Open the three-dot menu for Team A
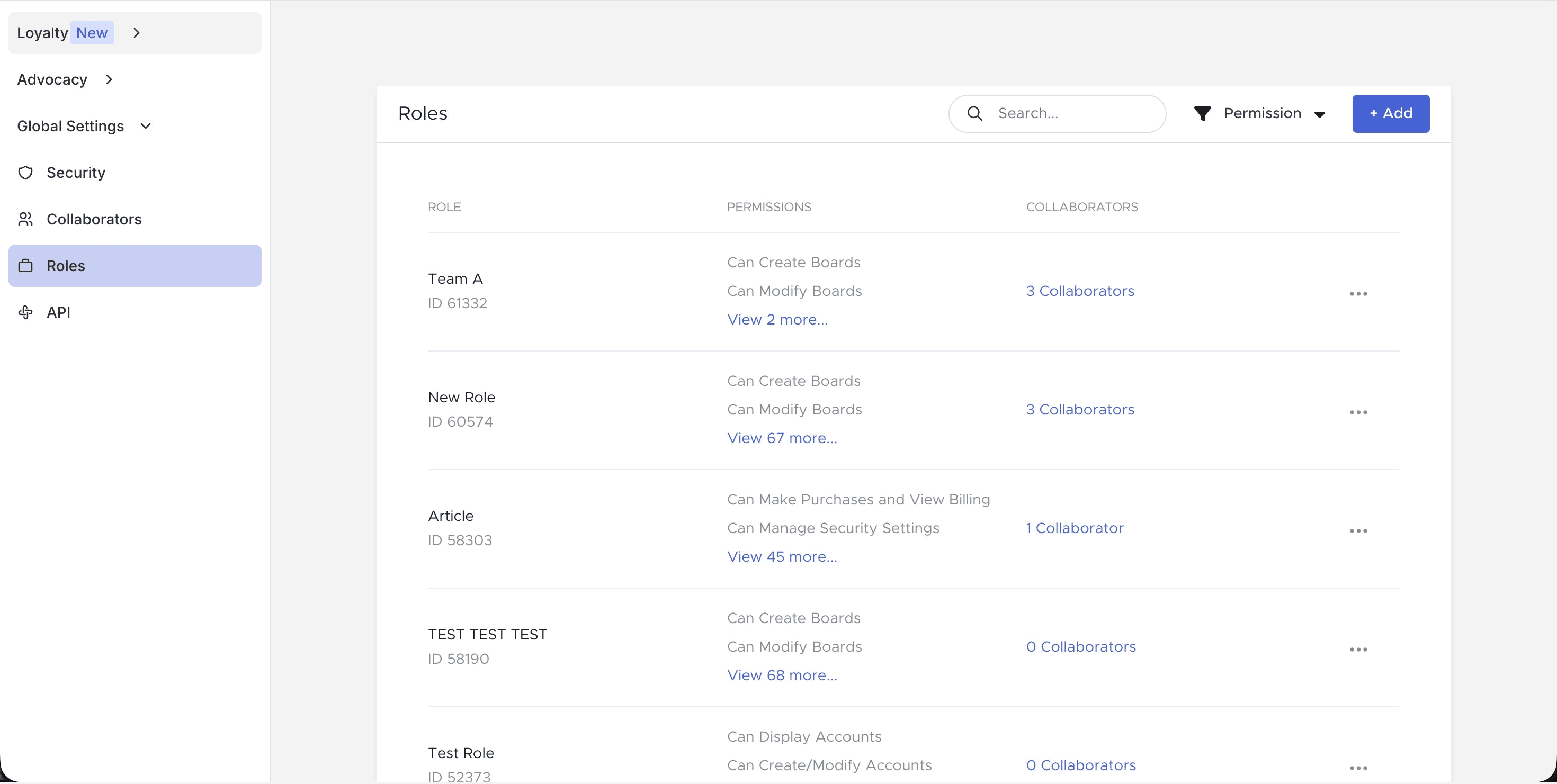Screen dimensions: 1557x784 tap(1358, 294)
